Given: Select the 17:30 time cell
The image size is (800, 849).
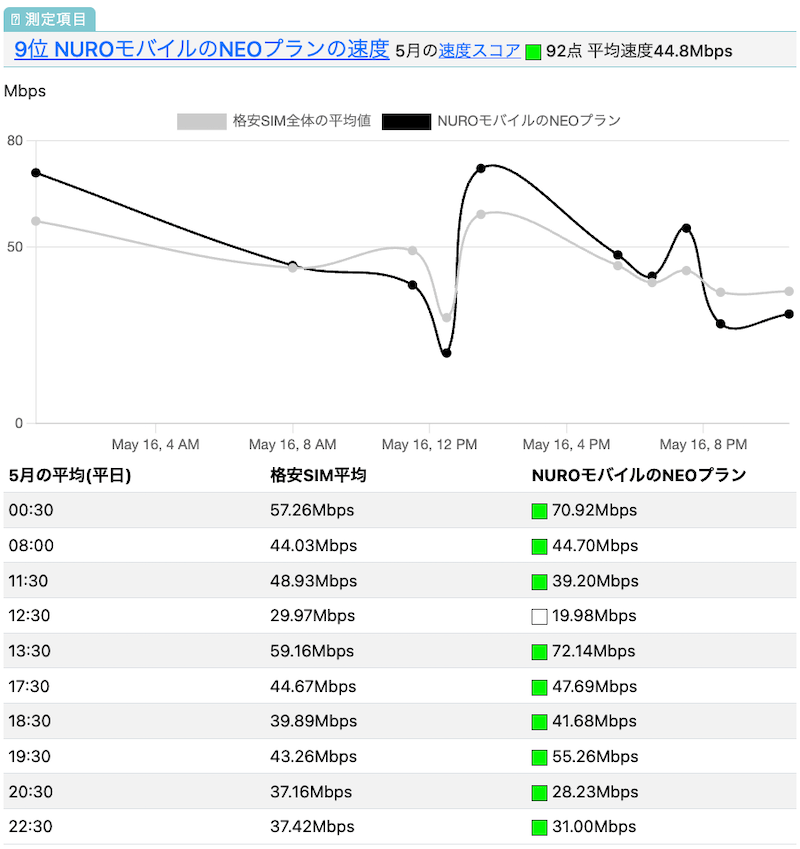Looking at the screenshot, I should 29,687.
